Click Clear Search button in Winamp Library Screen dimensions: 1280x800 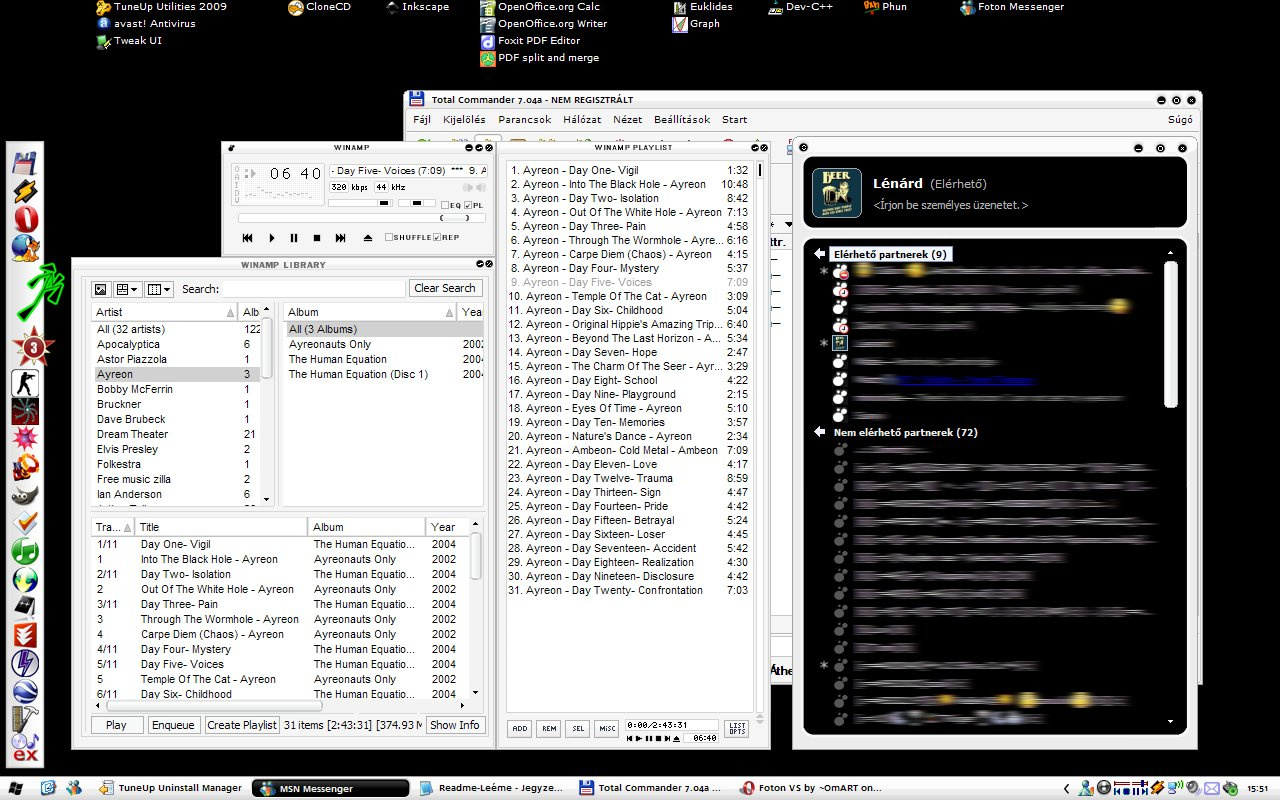point(445,288)
